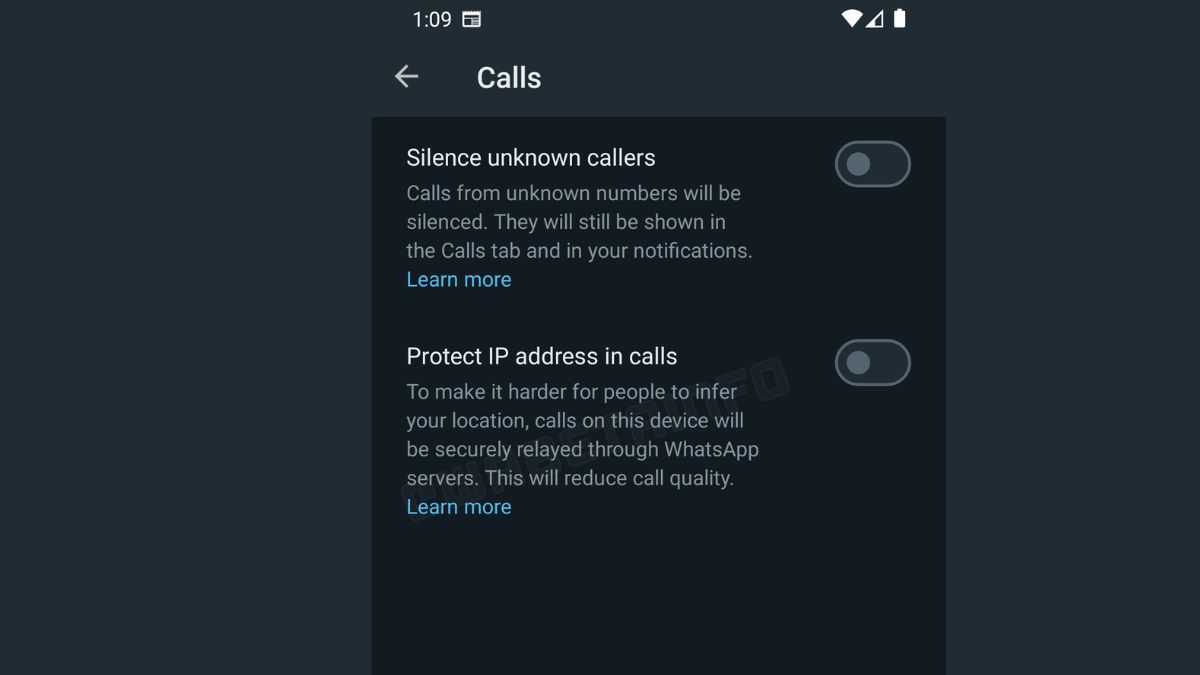The image size is (1200, 675).
Task: Click the empty space right of Calls title
Action: 740,77
